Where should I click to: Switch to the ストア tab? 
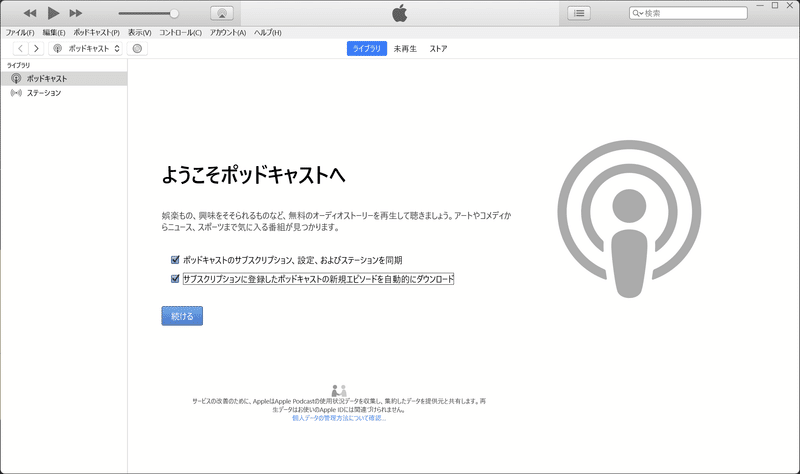438,48
